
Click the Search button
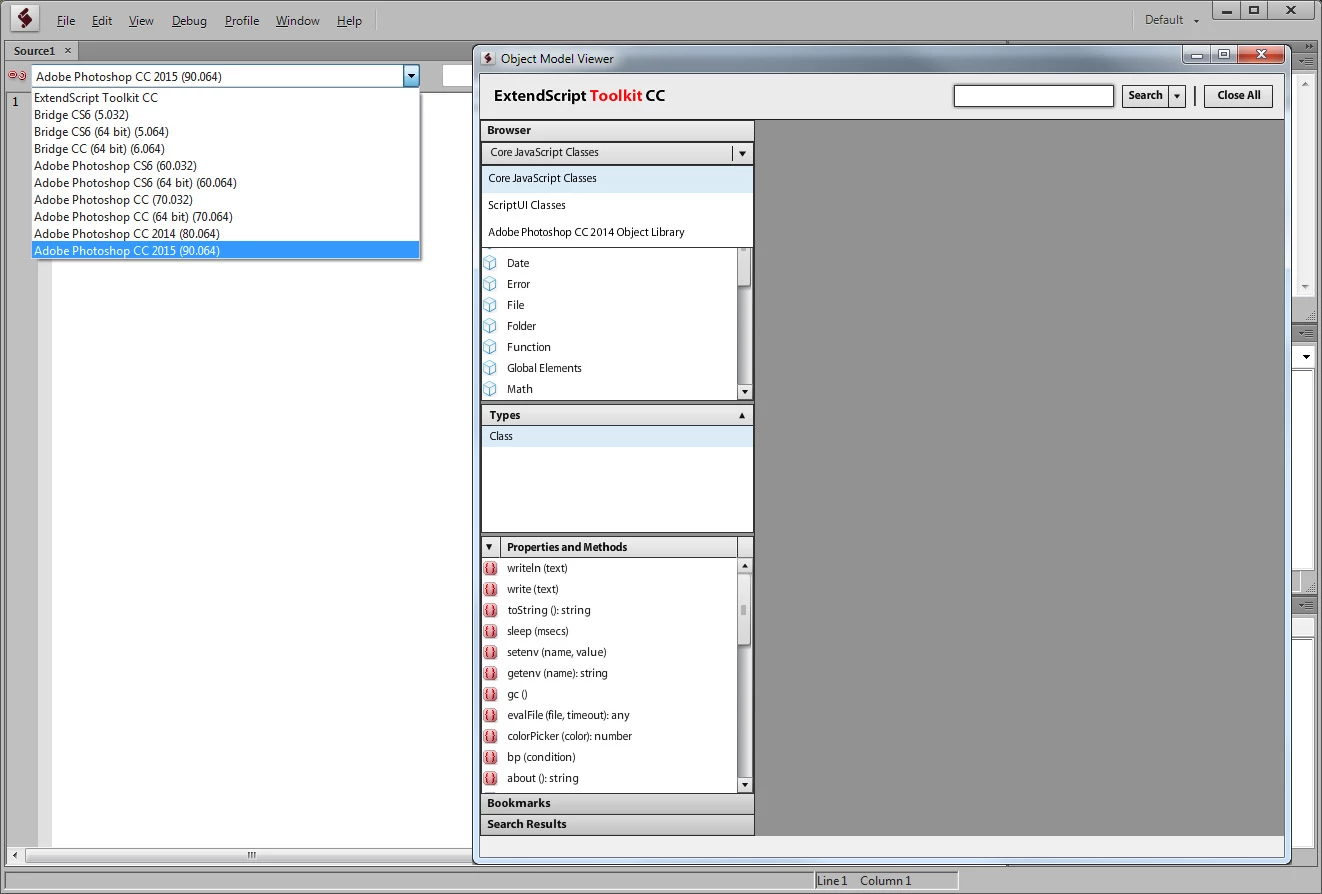(x=1145, y=96)
